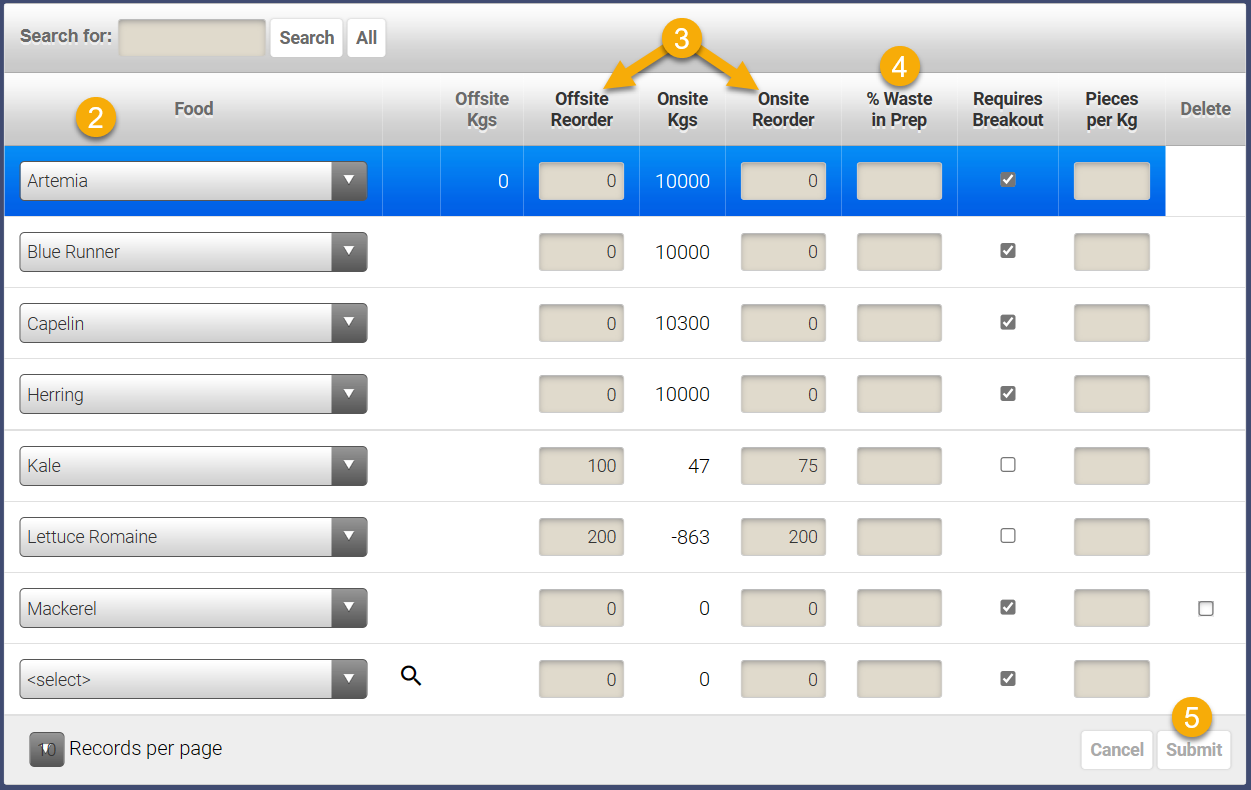Open the Artemia food dropdown
1251x790 pixels.
tap(193, 181)
